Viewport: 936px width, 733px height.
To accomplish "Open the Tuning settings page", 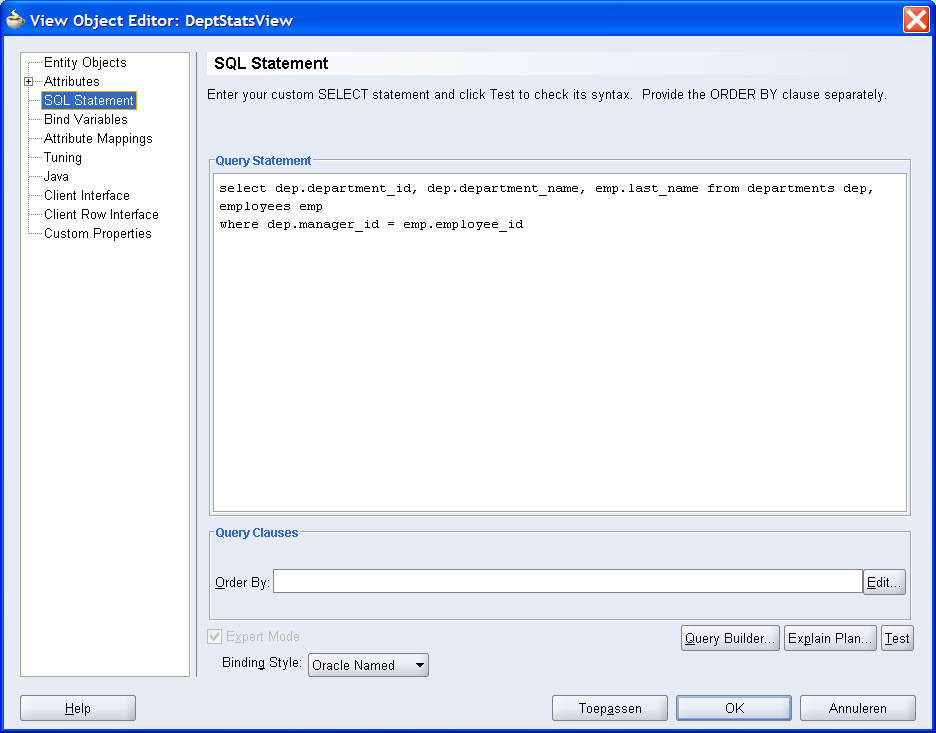I will point(63,158).
